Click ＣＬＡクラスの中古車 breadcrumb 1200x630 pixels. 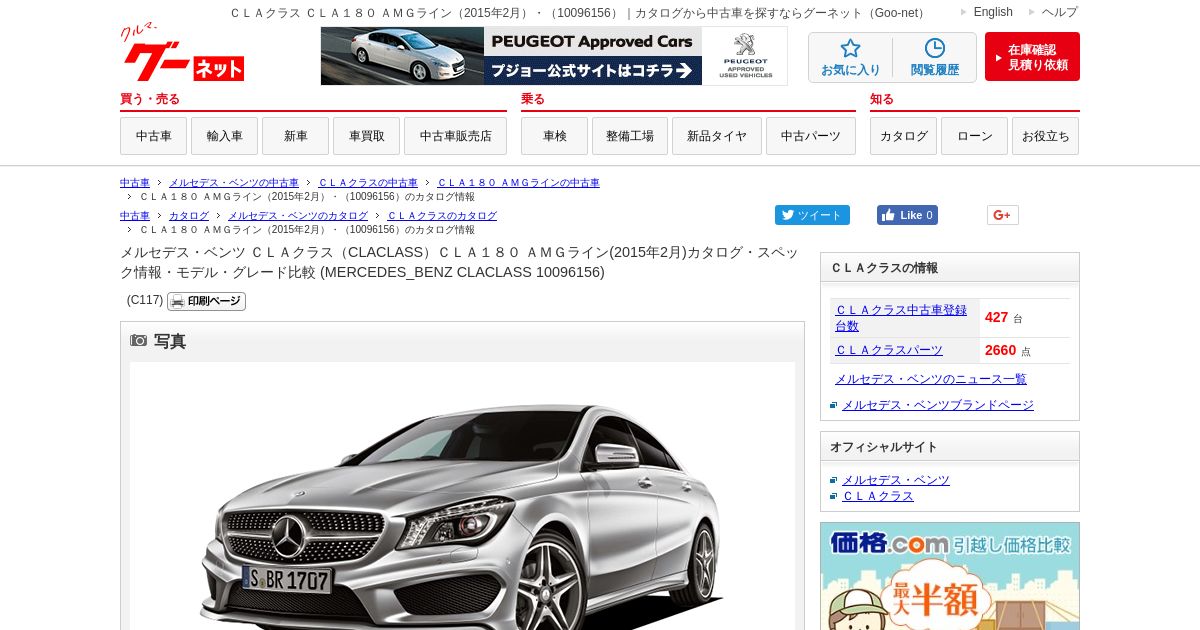368,183
